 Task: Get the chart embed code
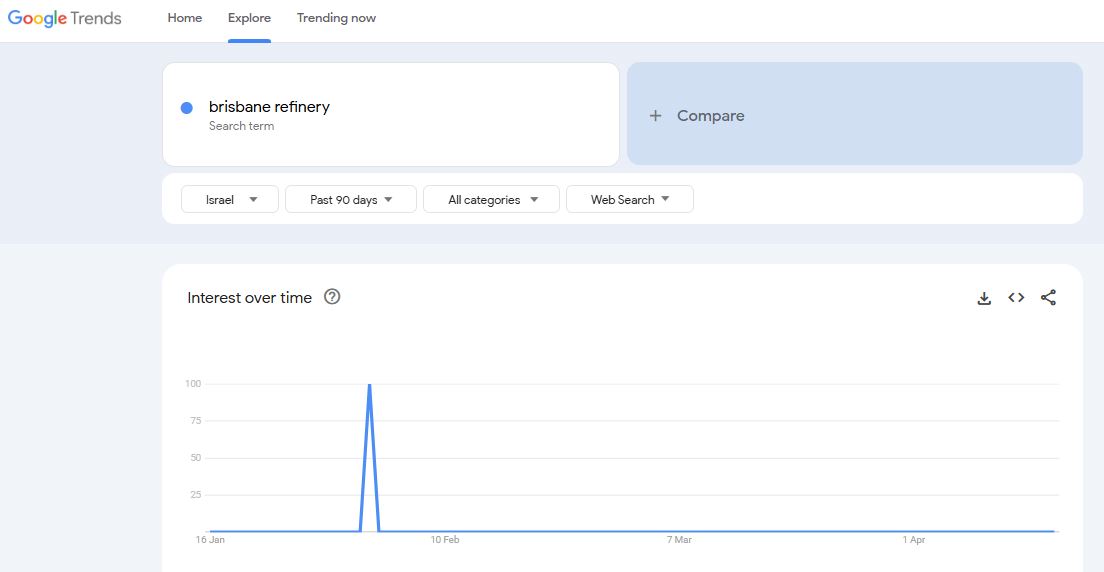(1016, 298)
